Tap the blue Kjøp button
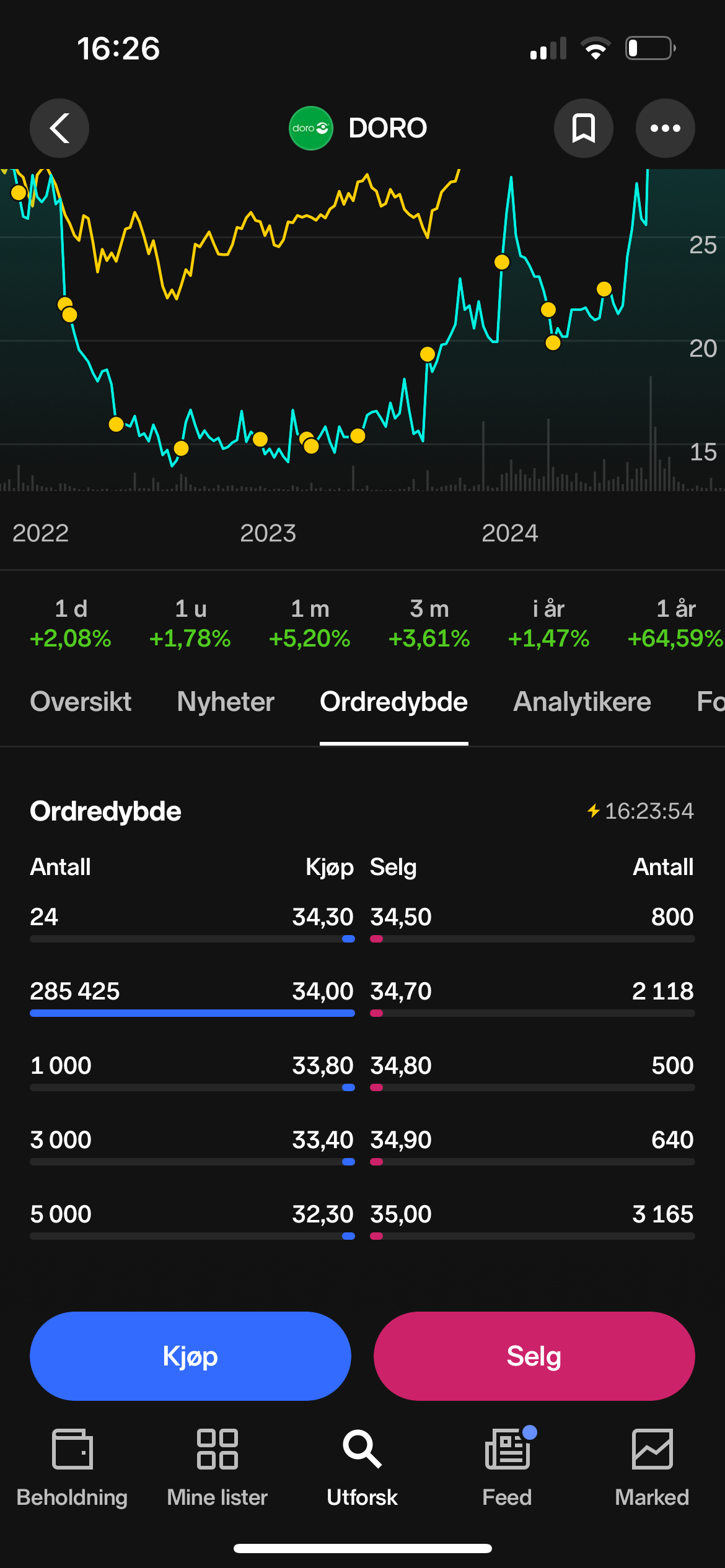Viewport: 725px width, 1568px height. (x=190, y=1356)
